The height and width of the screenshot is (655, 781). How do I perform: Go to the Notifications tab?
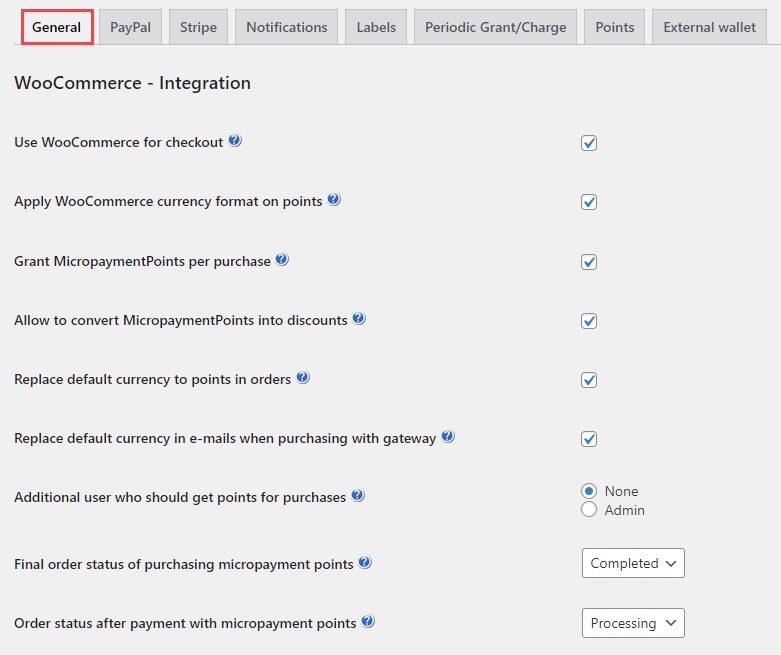[x=286, y=27]
